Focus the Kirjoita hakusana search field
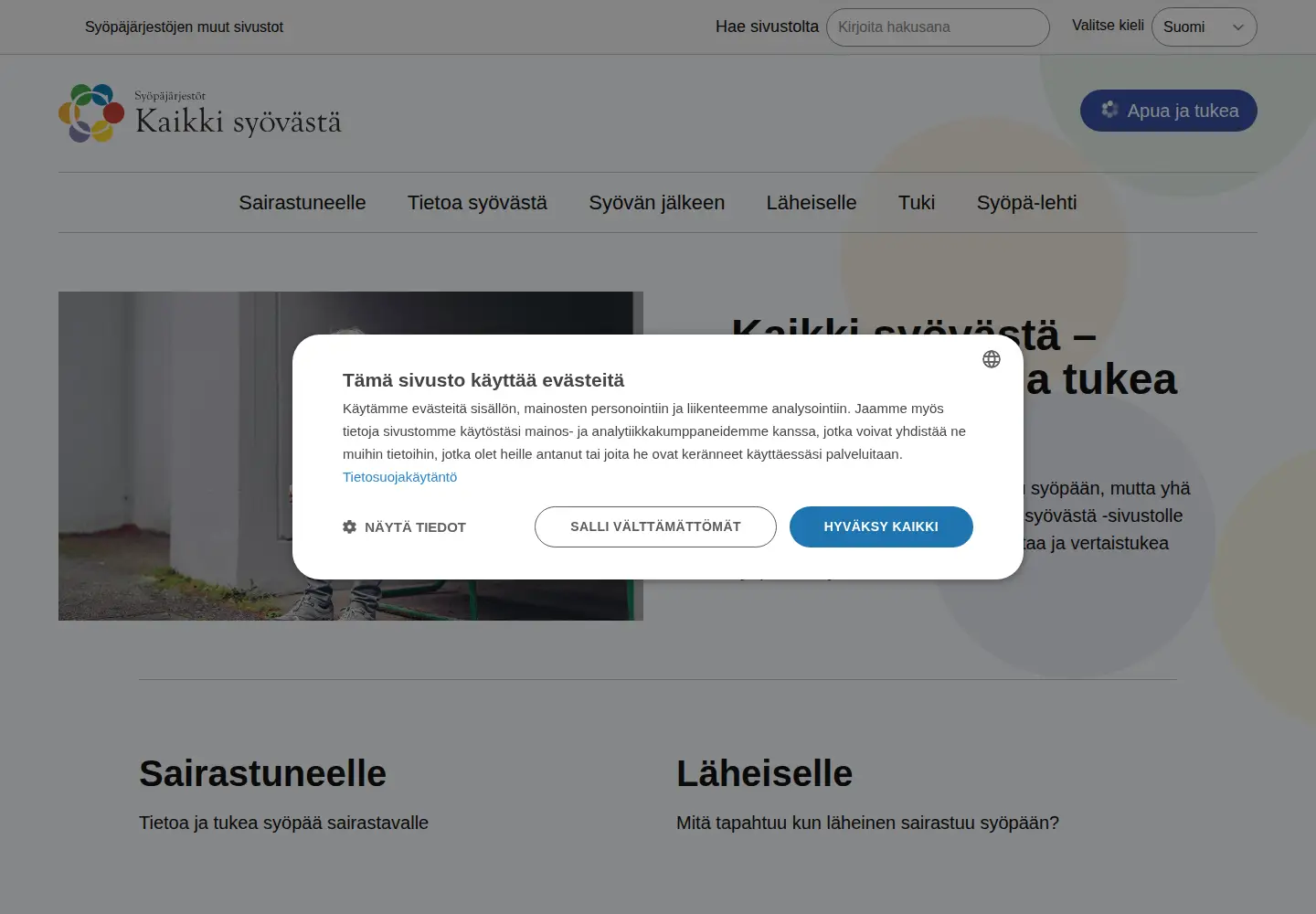The image size is (1316, 914). coord(938,27)
